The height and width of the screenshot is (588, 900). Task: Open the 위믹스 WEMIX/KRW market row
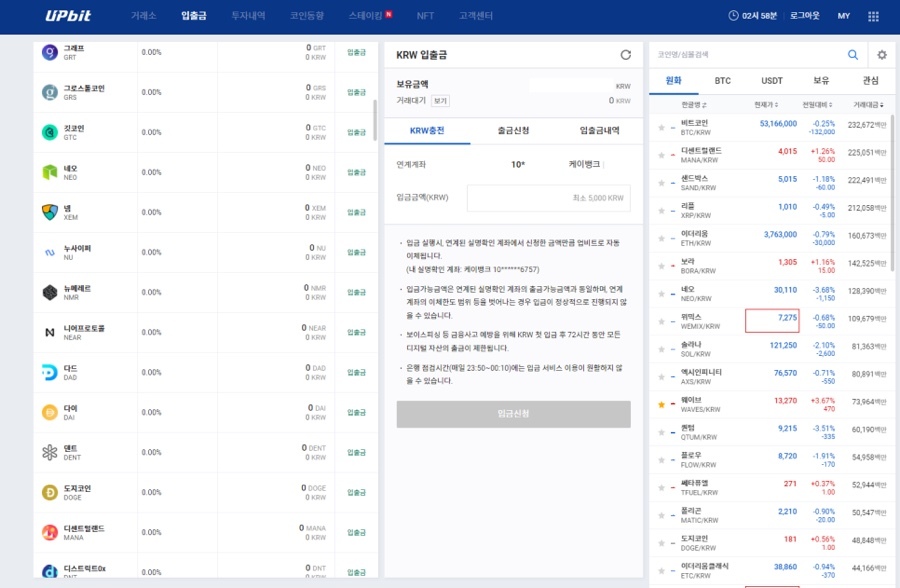click(771, 322)
